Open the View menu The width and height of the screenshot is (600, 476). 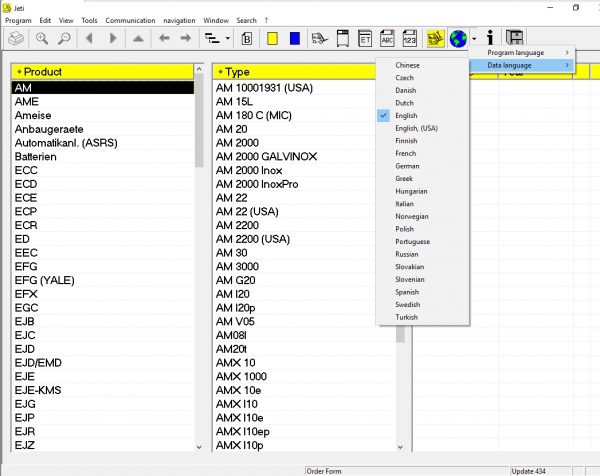[x=66, y=20]
